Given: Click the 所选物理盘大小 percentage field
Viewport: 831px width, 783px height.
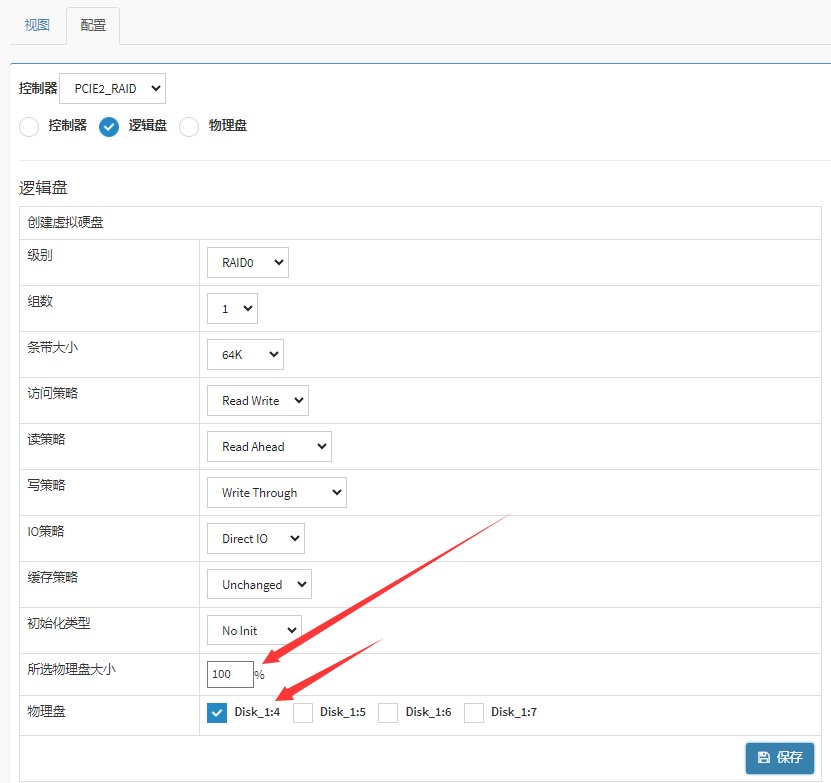Looking at the screenshot, I should (230, 674).
